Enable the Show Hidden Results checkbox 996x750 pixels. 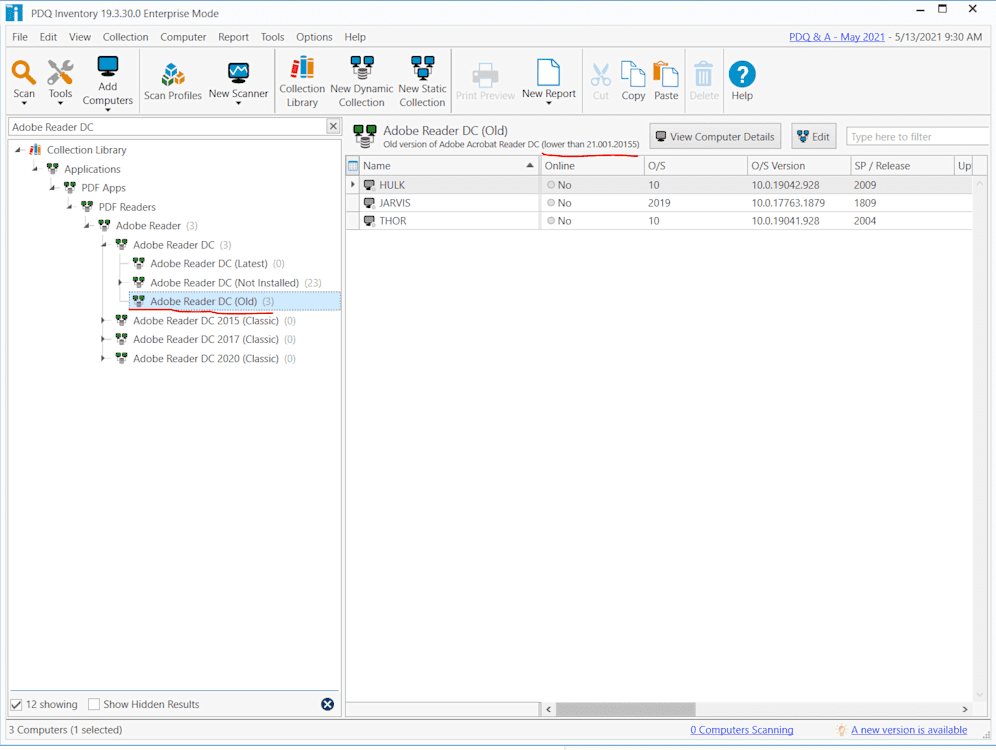(x=94, y=704)
